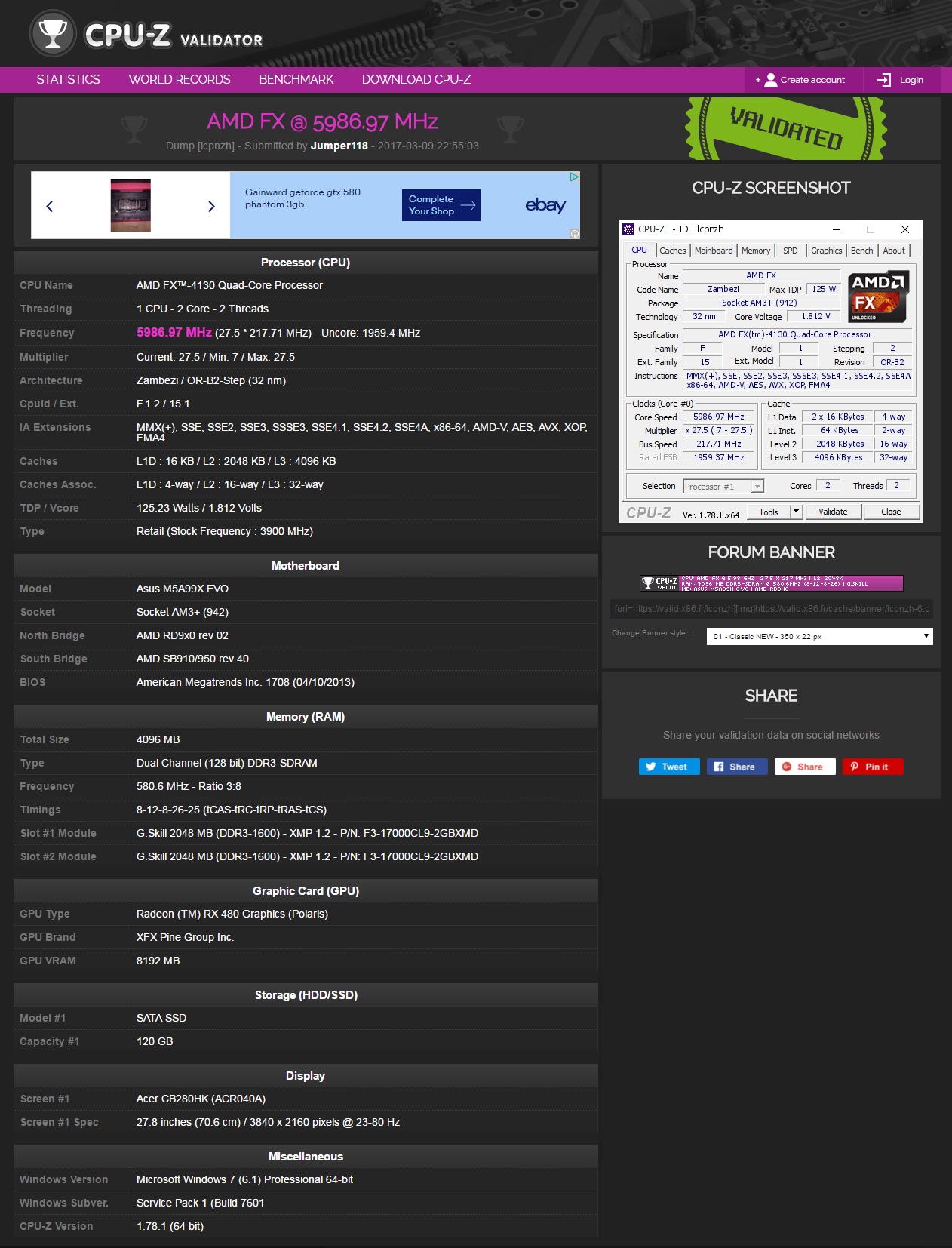Click the 'Socket AM3+ (942)' socket value
Screen dimensions: 952x1248
pyautogui.click(x=183, y=612)
